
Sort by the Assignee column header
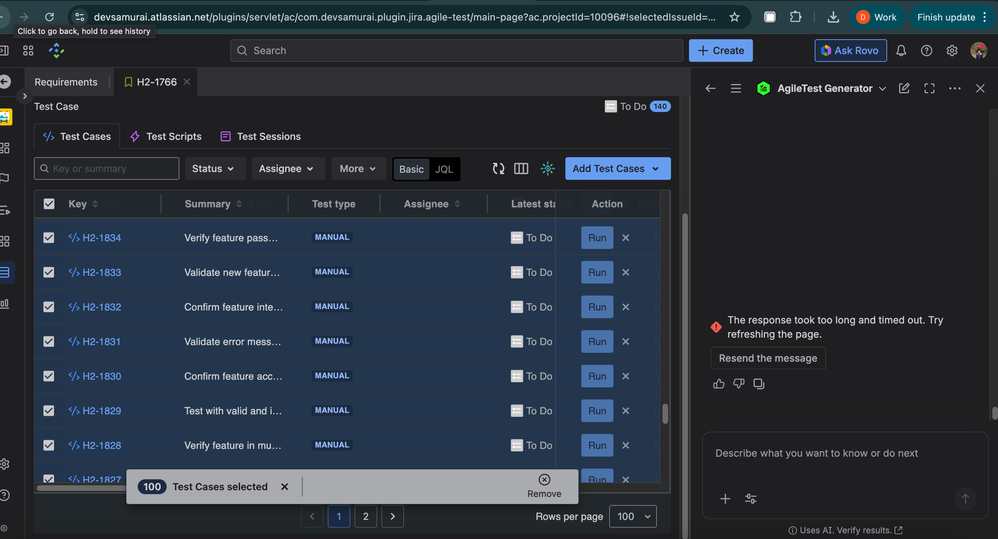coord(432,204)
